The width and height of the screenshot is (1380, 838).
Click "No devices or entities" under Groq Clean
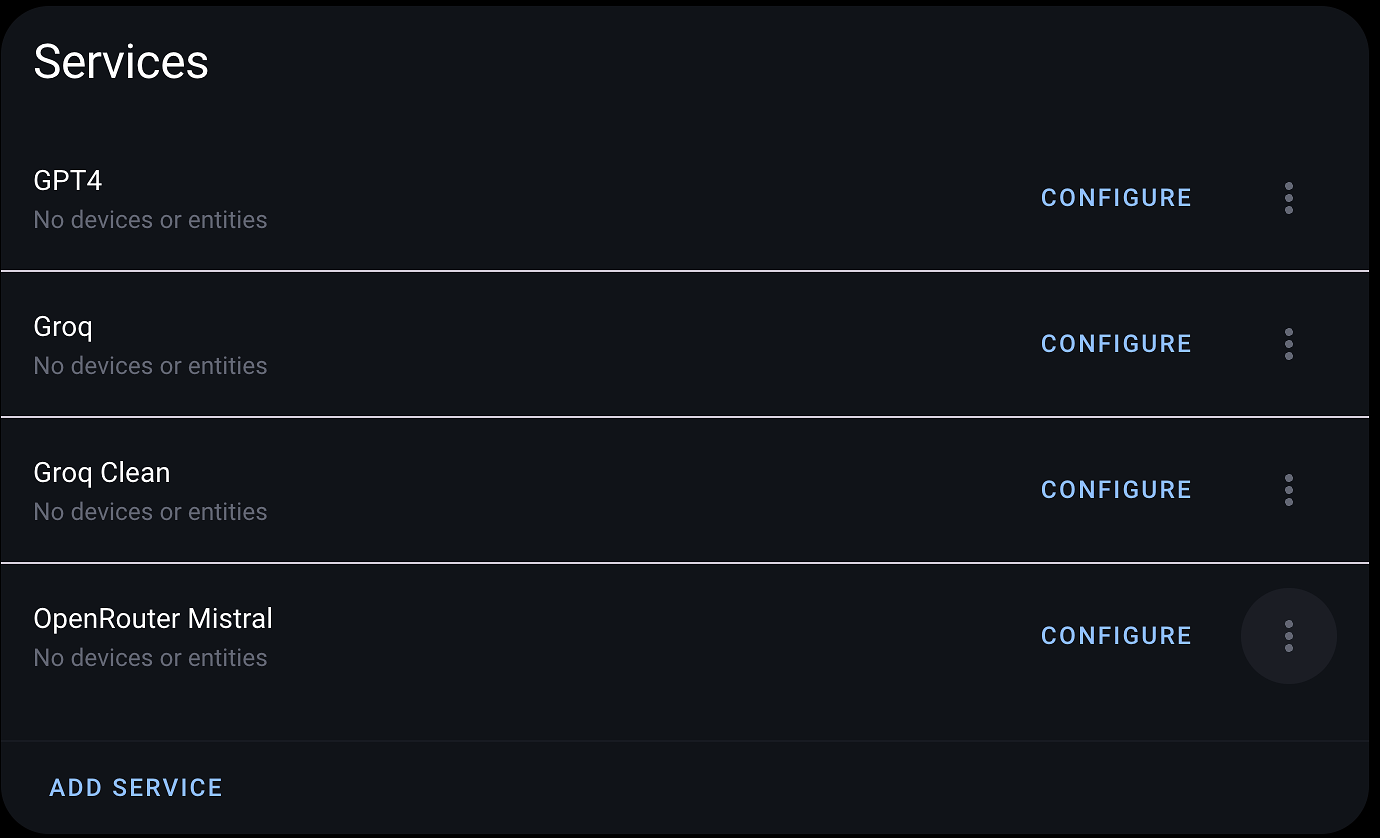(150, 512)
